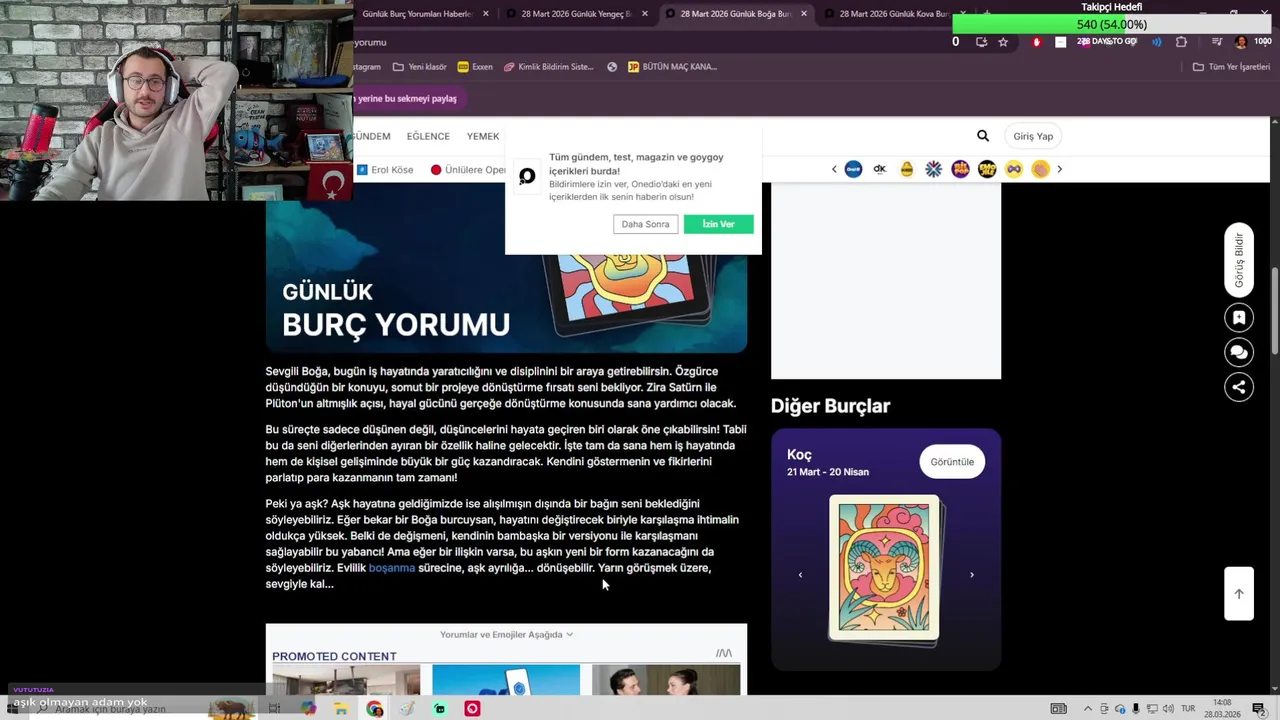
Task: Expand Yorumlar ve Emojiler Aşağıda
Action: click(x=506, y=634)
